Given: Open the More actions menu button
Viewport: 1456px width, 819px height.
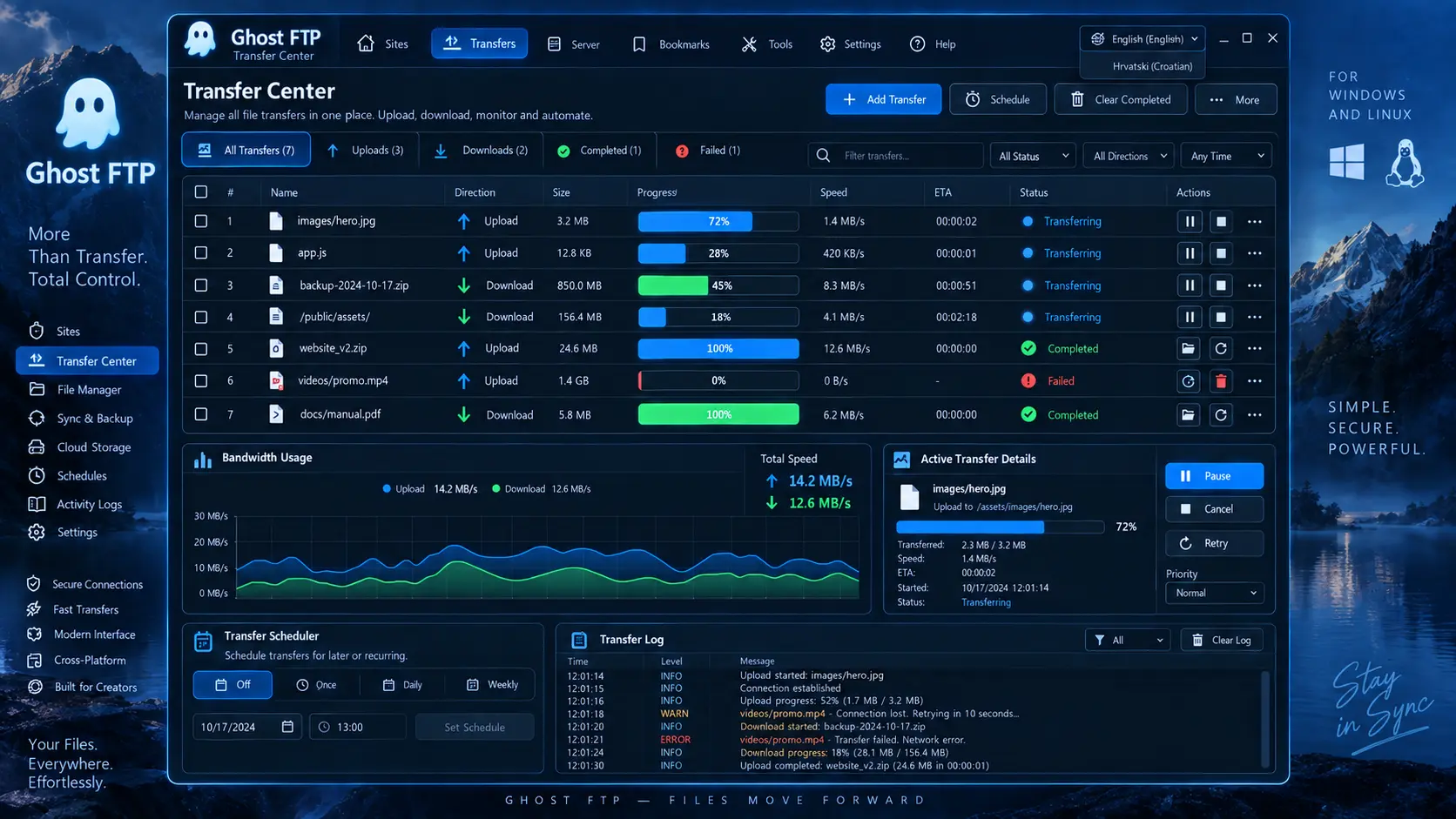Looking at the screenshot, I should point(1236,99).
